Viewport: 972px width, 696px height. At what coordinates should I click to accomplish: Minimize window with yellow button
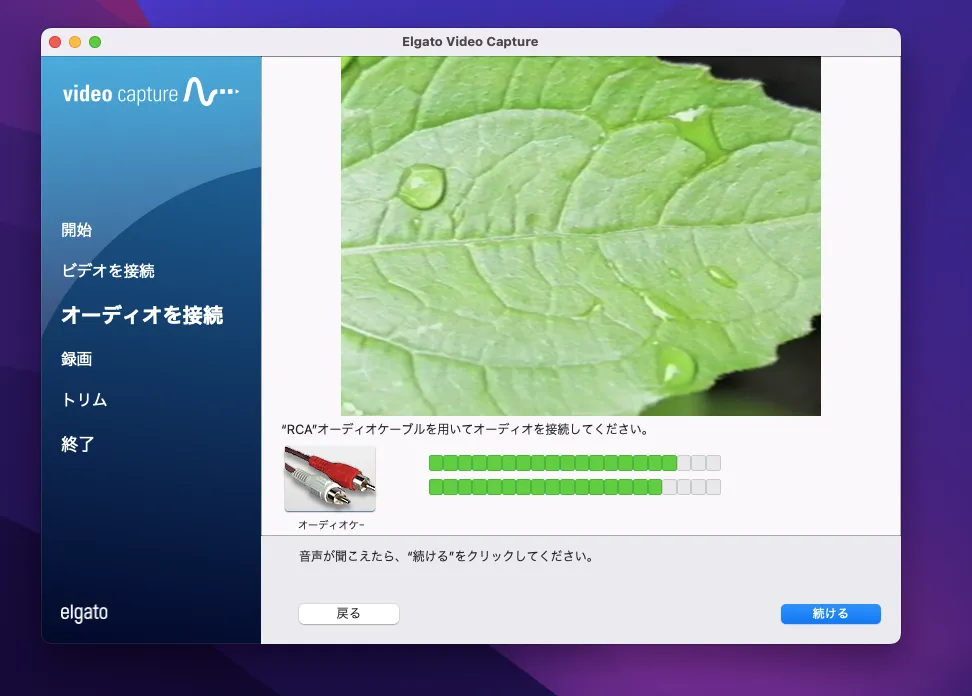pyautogui.click(x=75, y=42)
